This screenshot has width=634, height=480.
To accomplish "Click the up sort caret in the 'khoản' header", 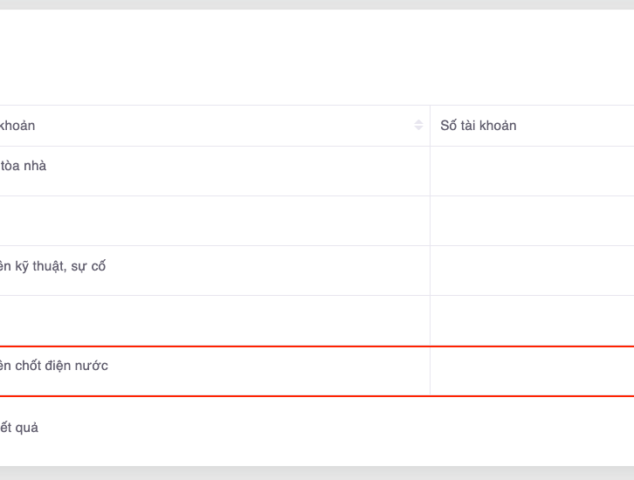I will click(x=418, y=122).
